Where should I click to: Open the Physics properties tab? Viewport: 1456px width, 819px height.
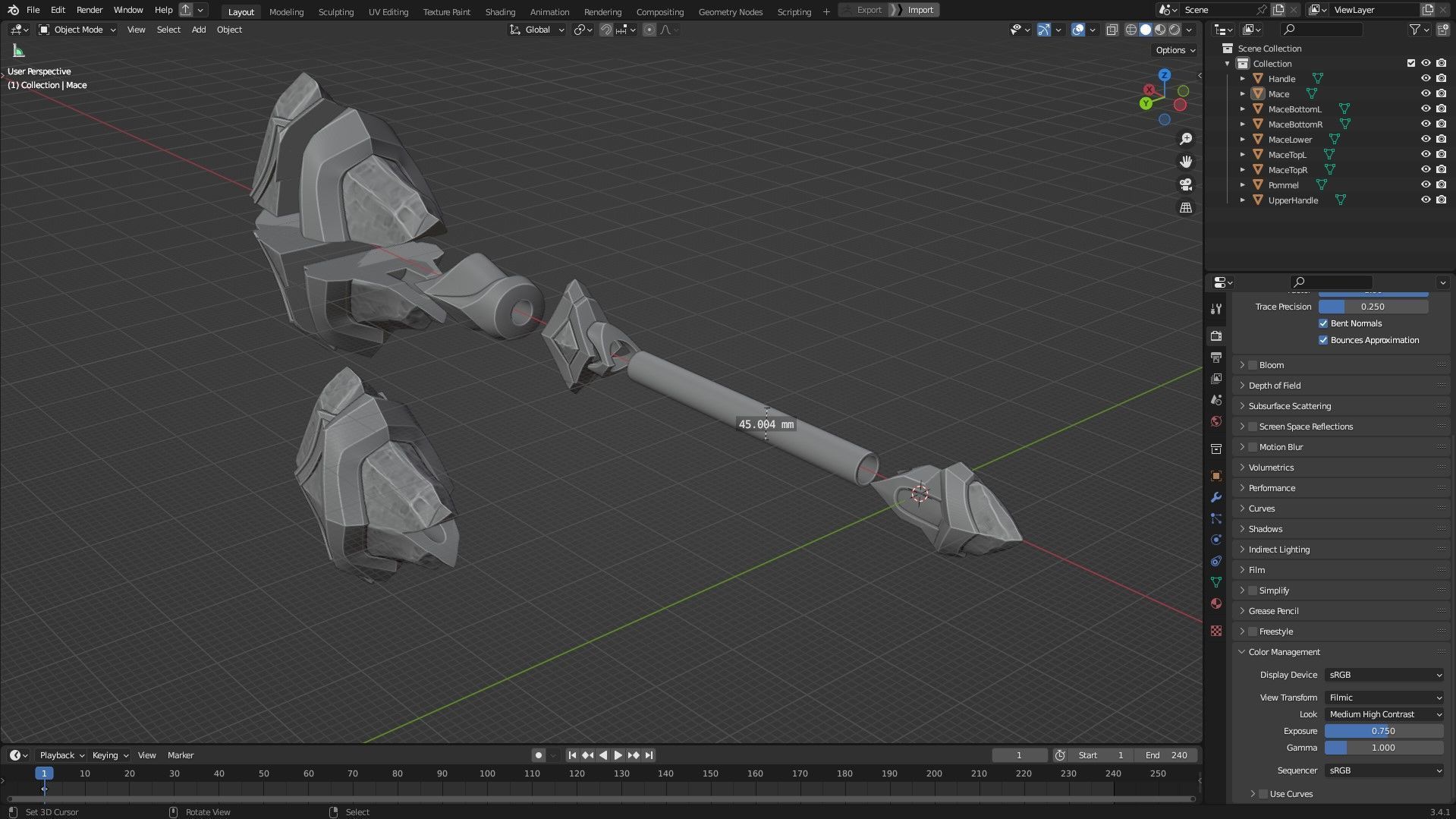click(x=1216, y=540)
